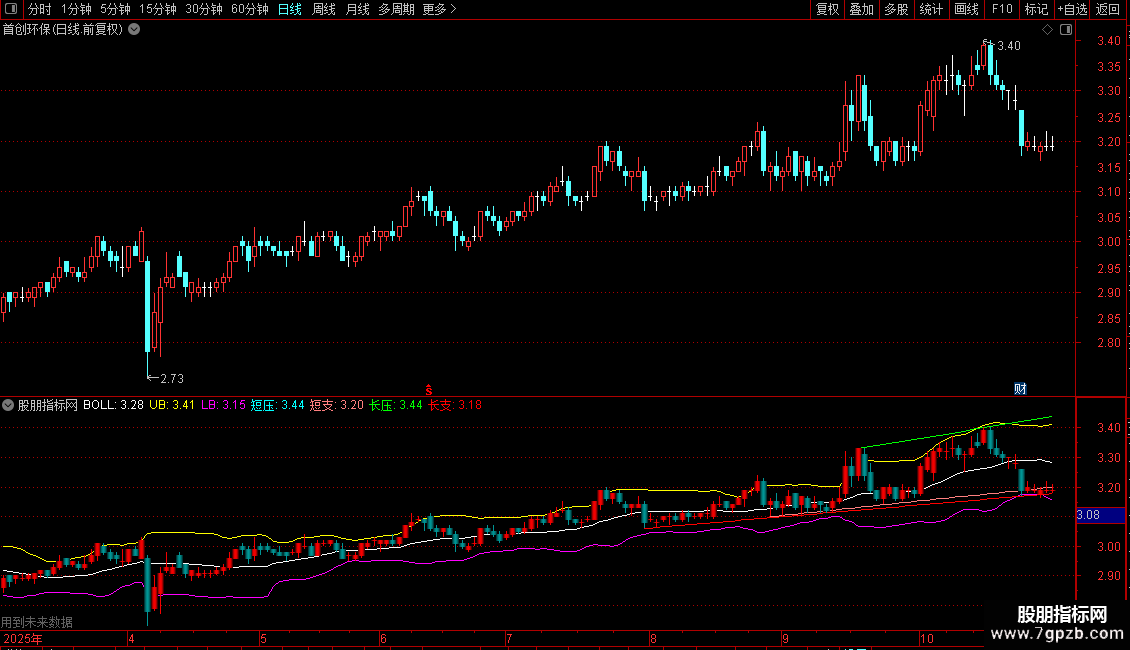Click the 短支: 3.20 indicator value
Screen dimensions: 1130x650
(x=337, y=405)
